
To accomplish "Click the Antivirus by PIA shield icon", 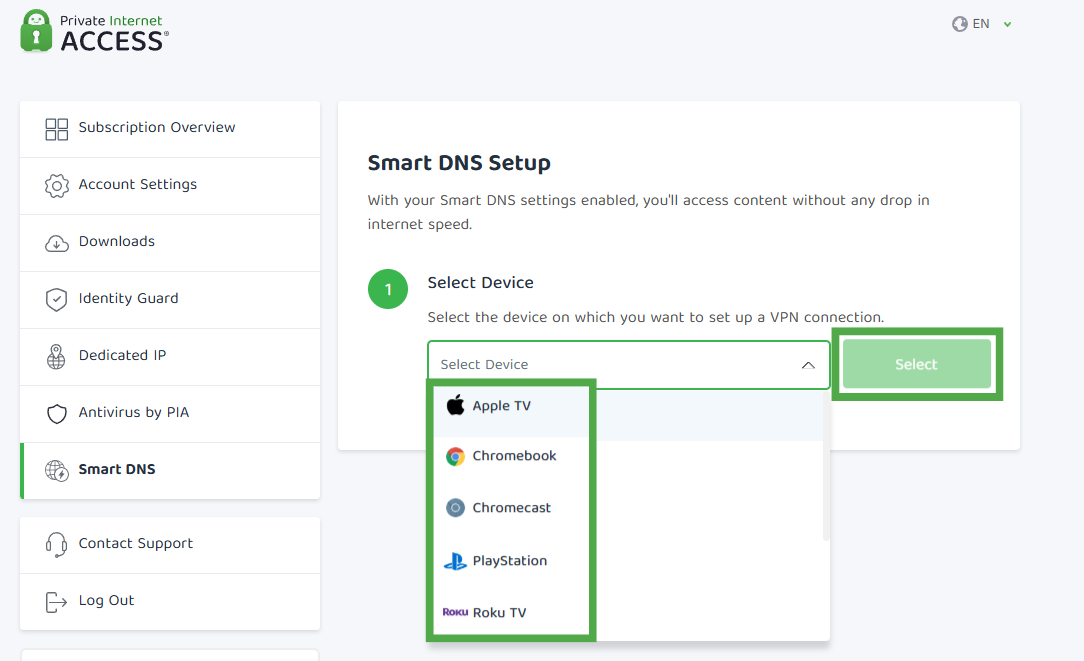I will tap(57, 413).
